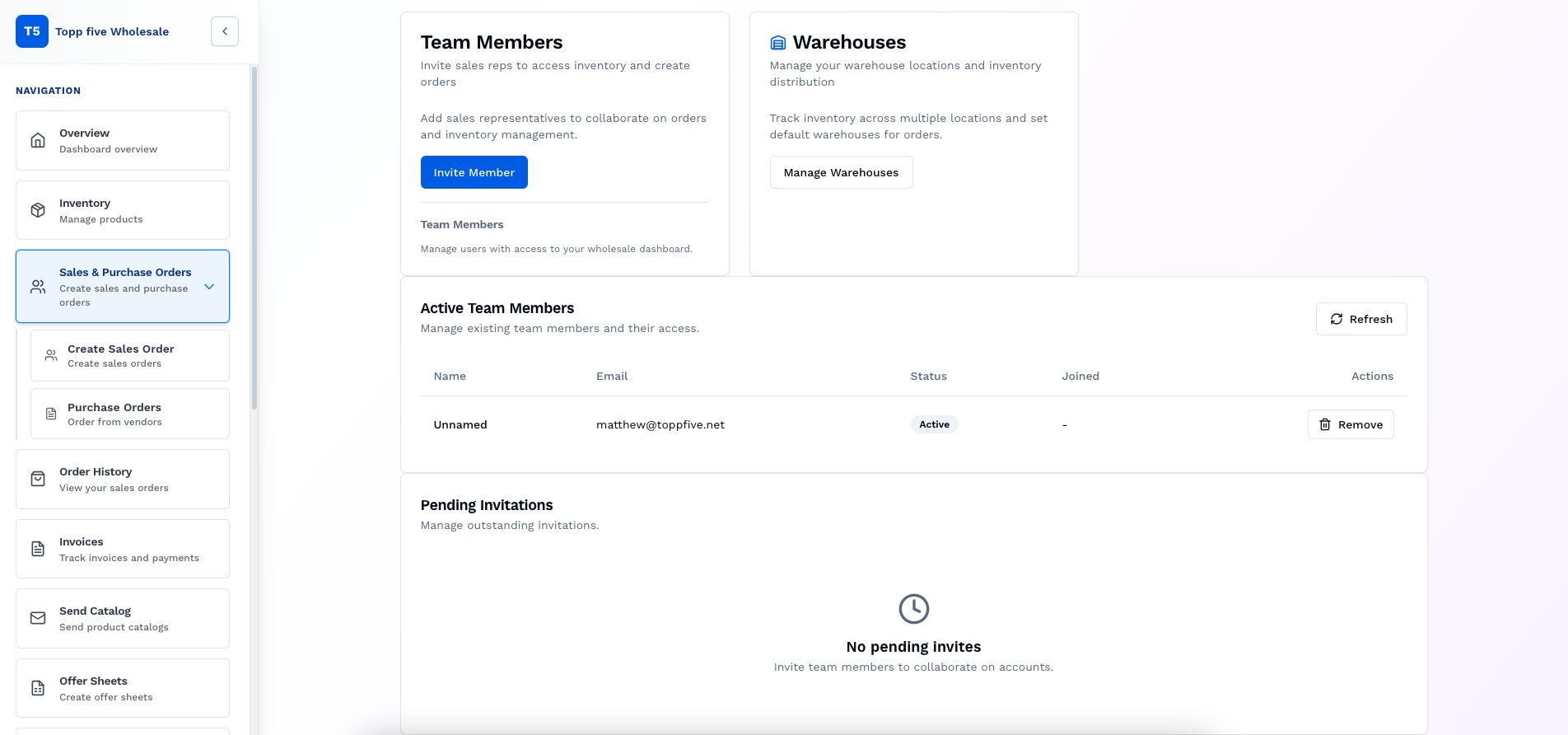The height and width of the screenshot is (735, 1568).
Task: Click the Send Catalog envelope icon
Action: click(x=38, y=618)
